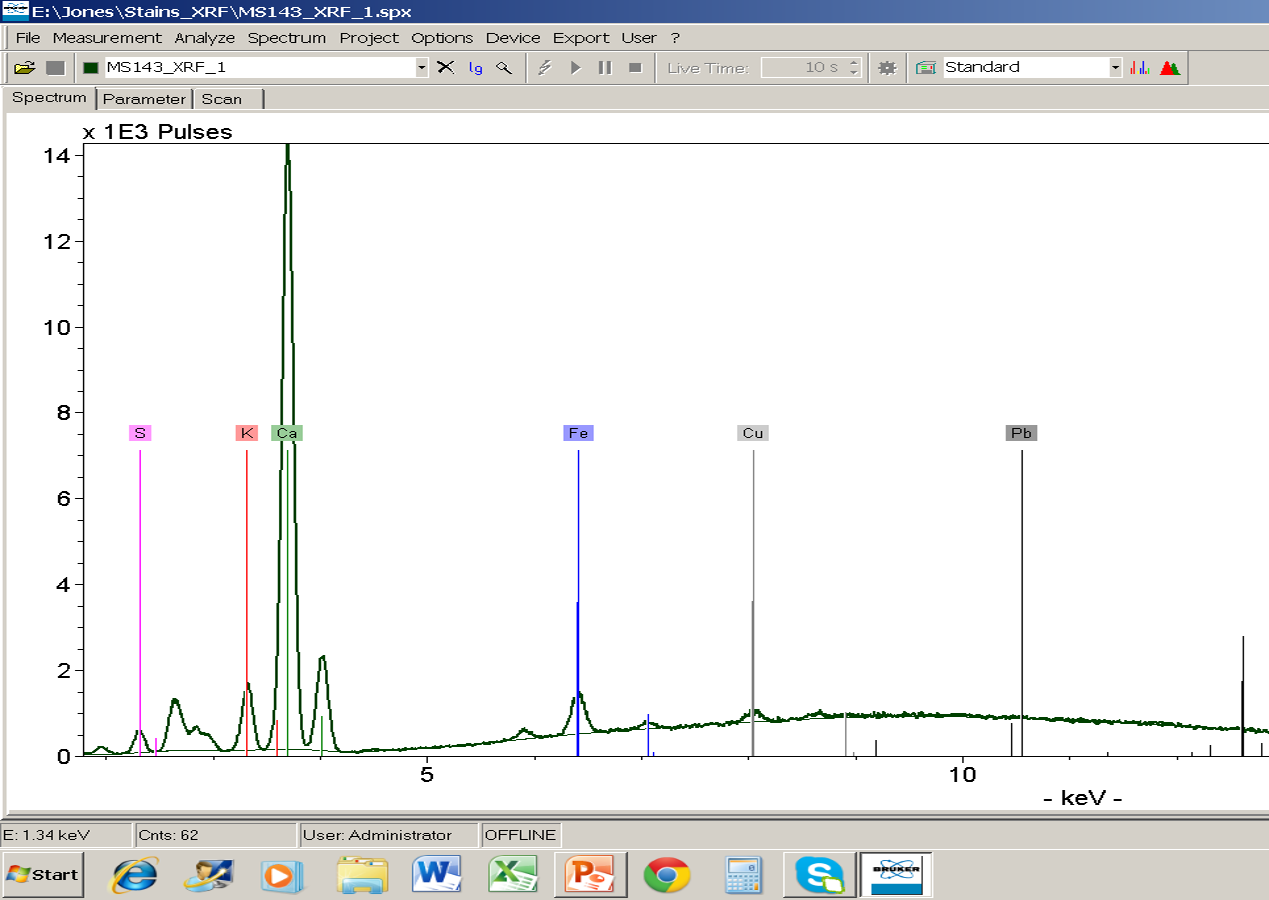Click the open file folder icon
Image resolution: width=1269 pixels, height=900 pixels.
[25, 68]
